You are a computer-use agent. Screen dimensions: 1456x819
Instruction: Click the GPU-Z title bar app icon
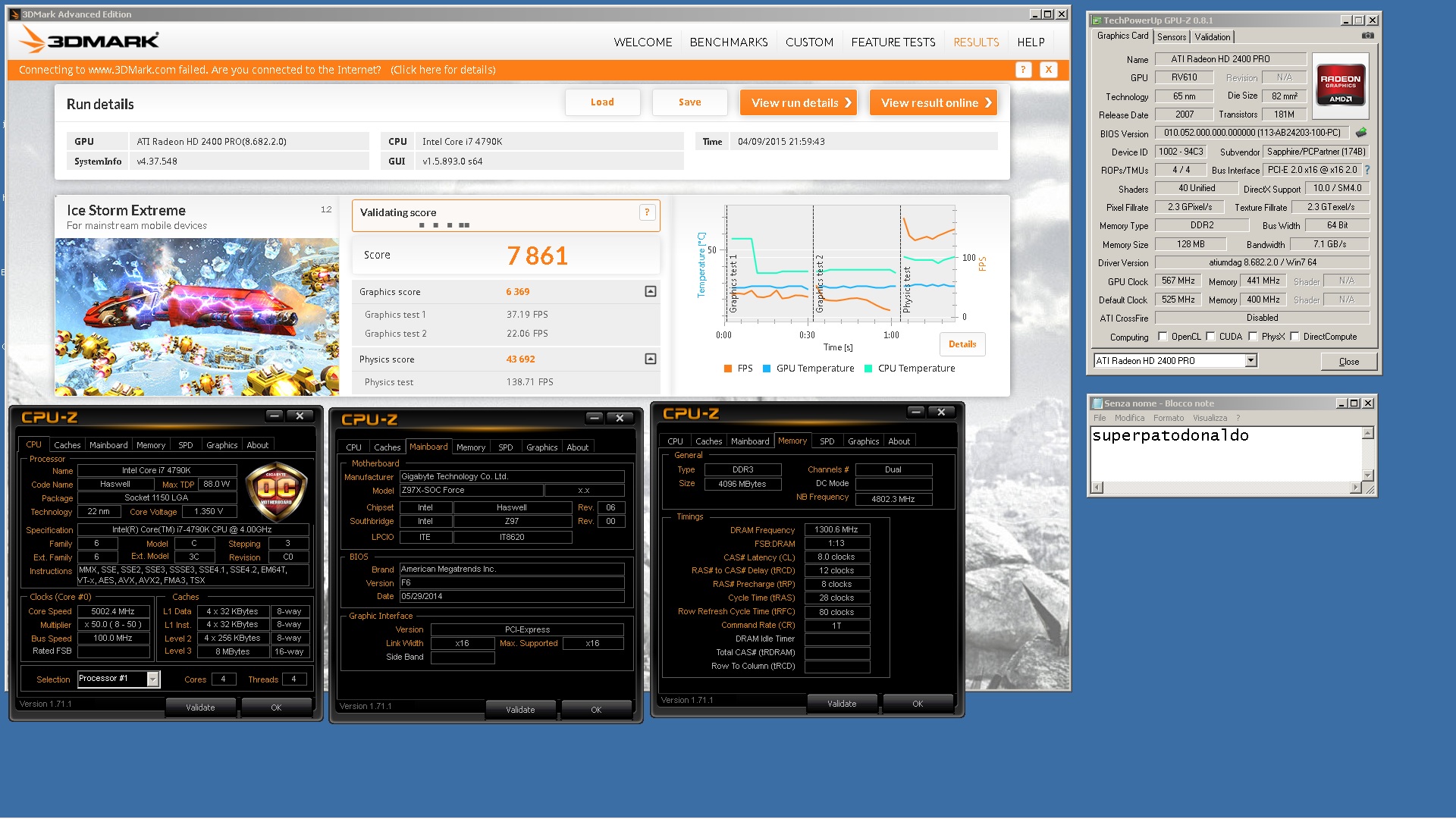coord(1097,20)
